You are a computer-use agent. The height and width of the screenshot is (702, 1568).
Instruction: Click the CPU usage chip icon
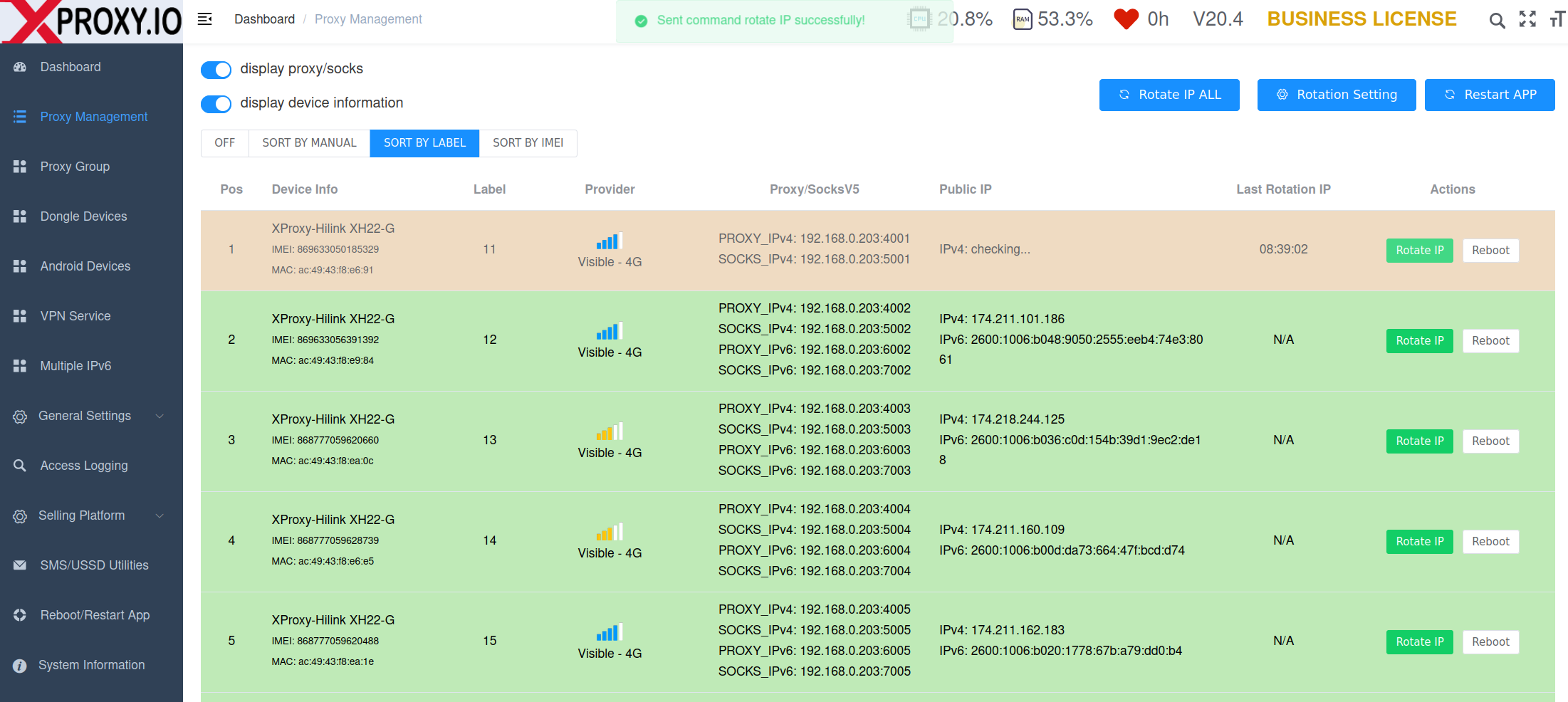click(x=919, y=19)
